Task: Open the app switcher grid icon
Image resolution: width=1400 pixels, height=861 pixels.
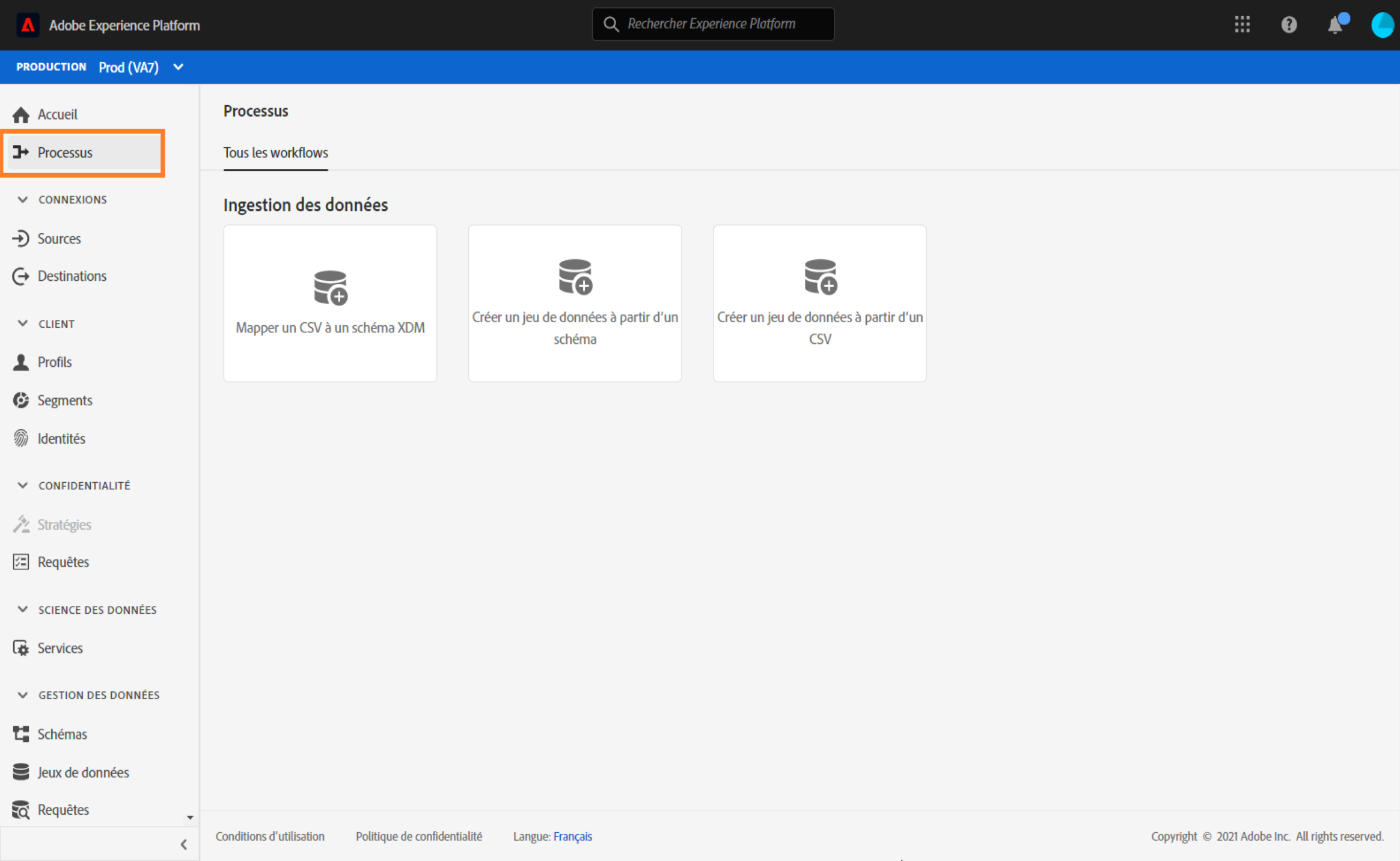Action: tap(1242, 25)
